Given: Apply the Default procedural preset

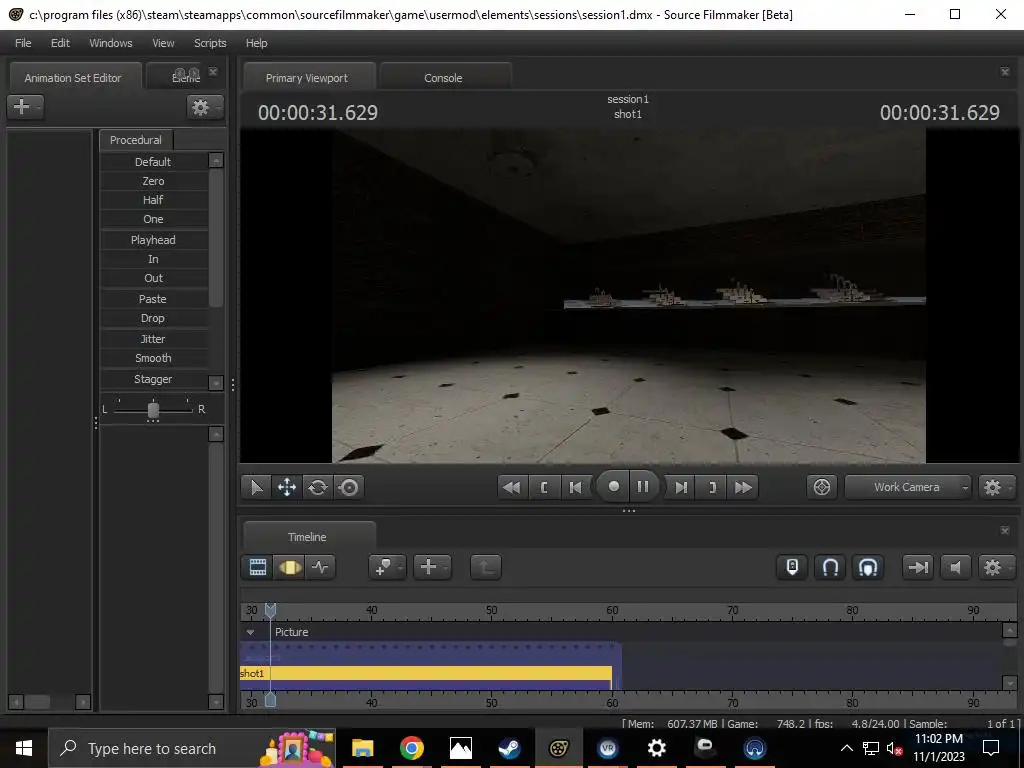Looking at the screenshot, I should (x=153, y=162).
